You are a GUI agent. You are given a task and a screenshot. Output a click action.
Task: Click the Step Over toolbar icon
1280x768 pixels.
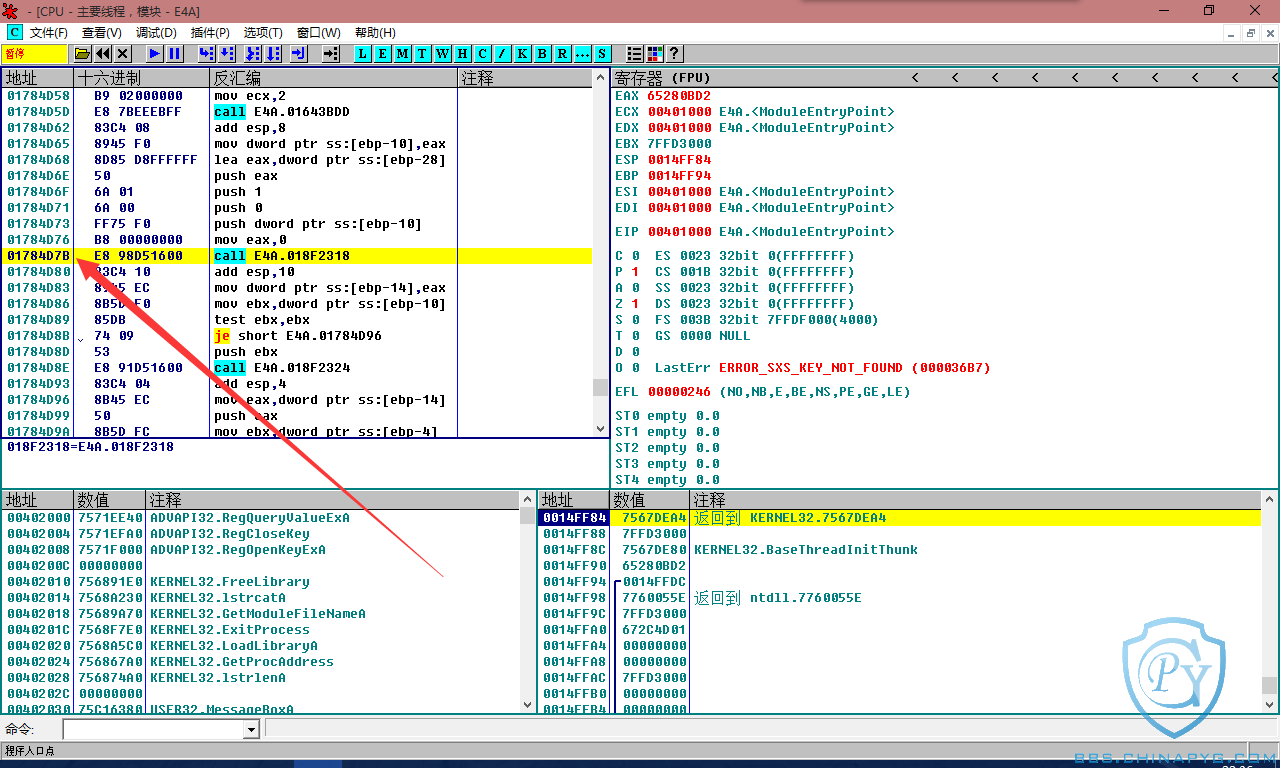(227, 53)
